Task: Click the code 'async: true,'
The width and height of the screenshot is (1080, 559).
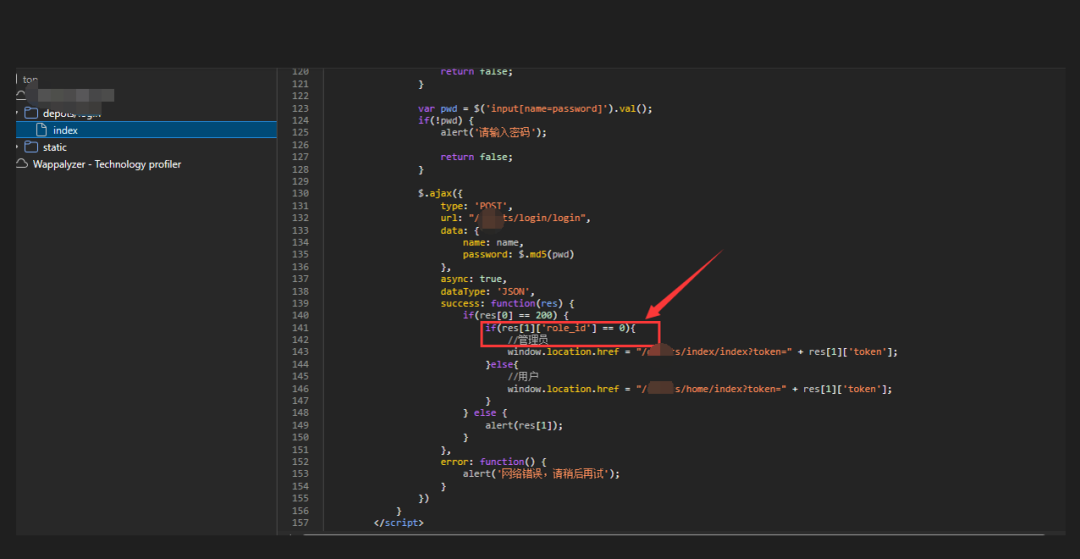Action: point(474,279)
